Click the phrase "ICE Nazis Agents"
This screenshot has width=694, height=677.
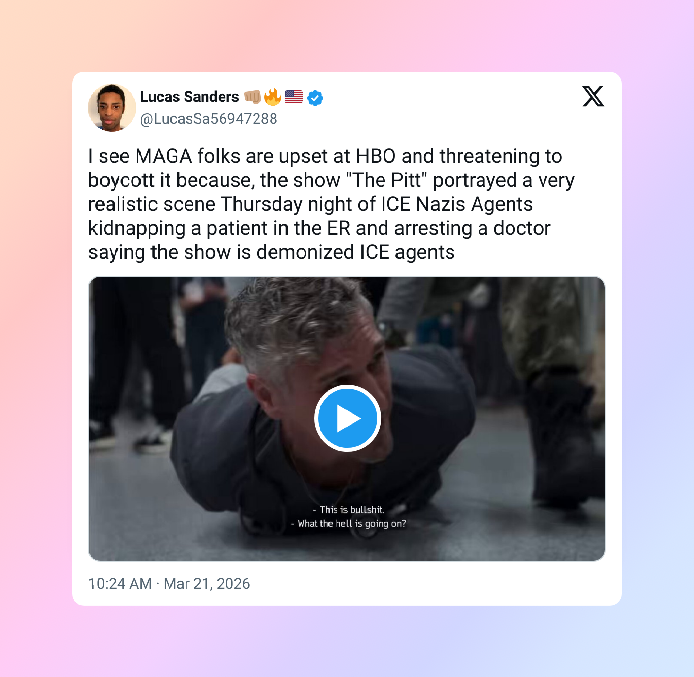click(457, 204)
